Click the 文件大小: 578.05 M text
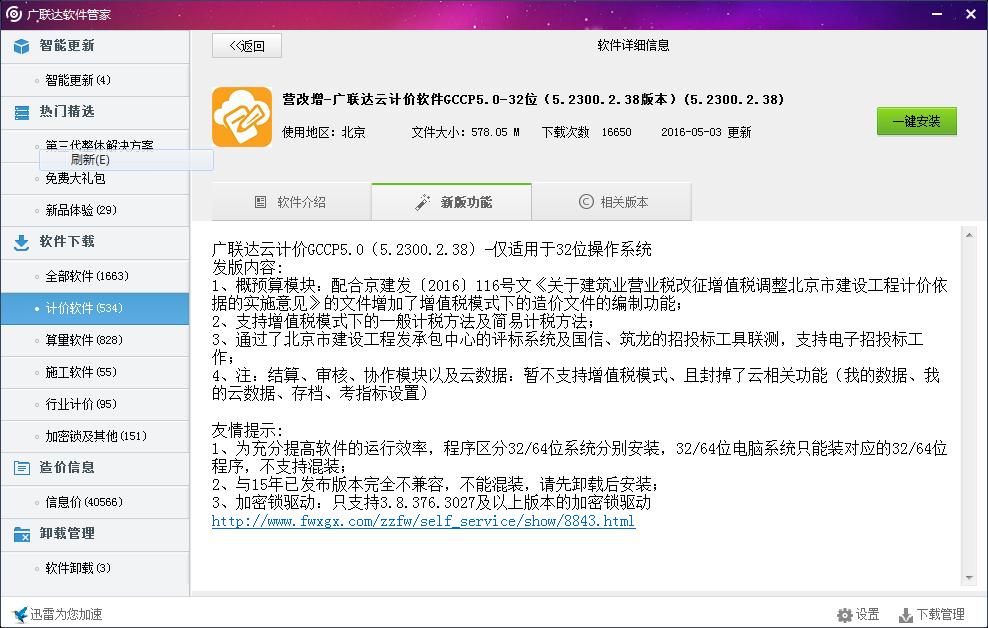 (x=466, y=132)
